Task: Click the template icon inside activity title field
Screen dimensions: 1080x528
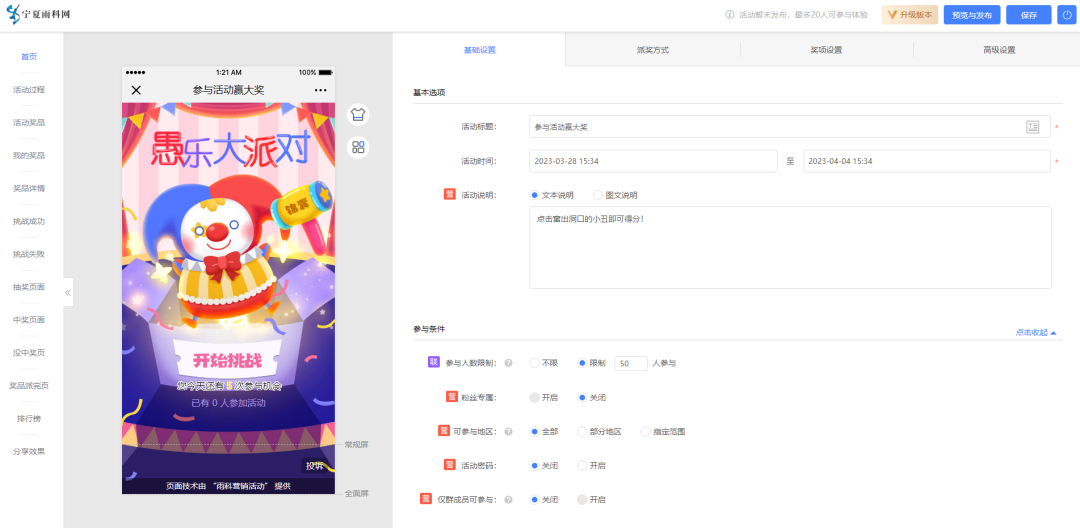Action: point(1032,127)
